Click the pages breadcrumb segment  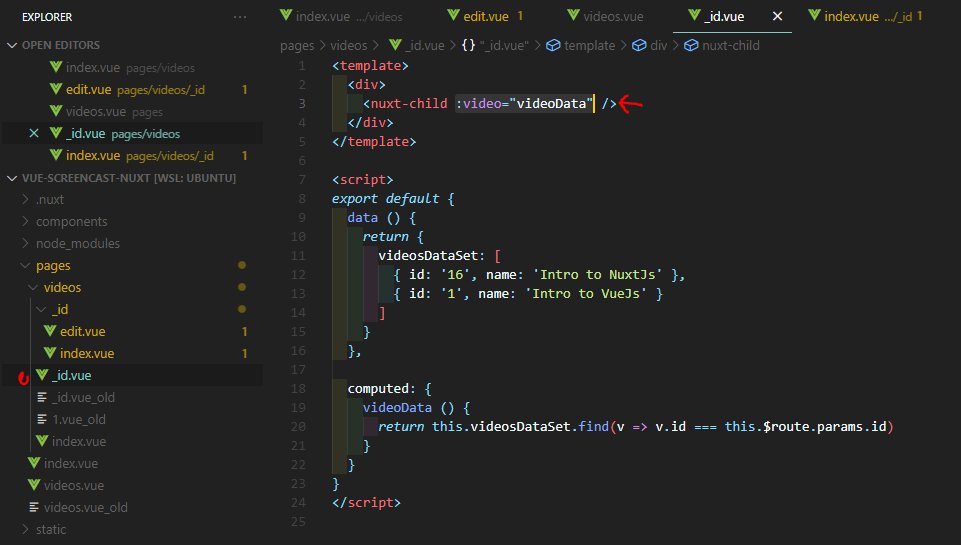297,46
